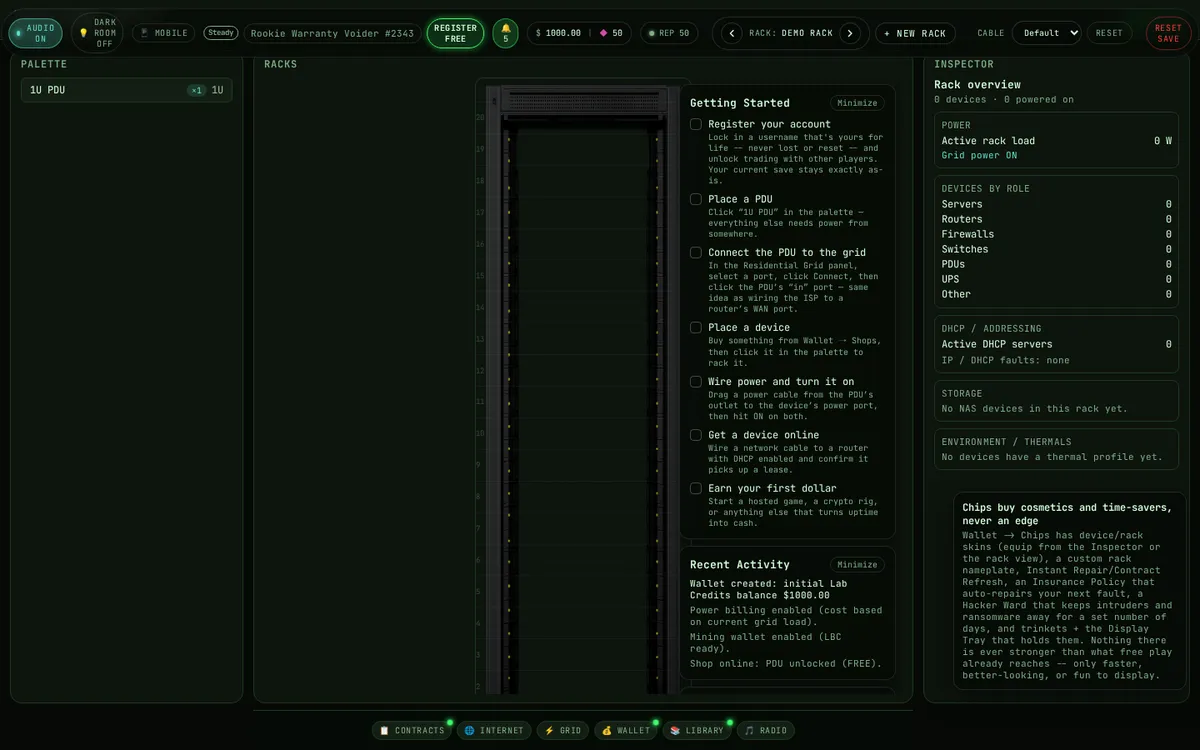Open the notifications bell
The height and width of the screenshot is (750, 1200).
coord(506,33)
